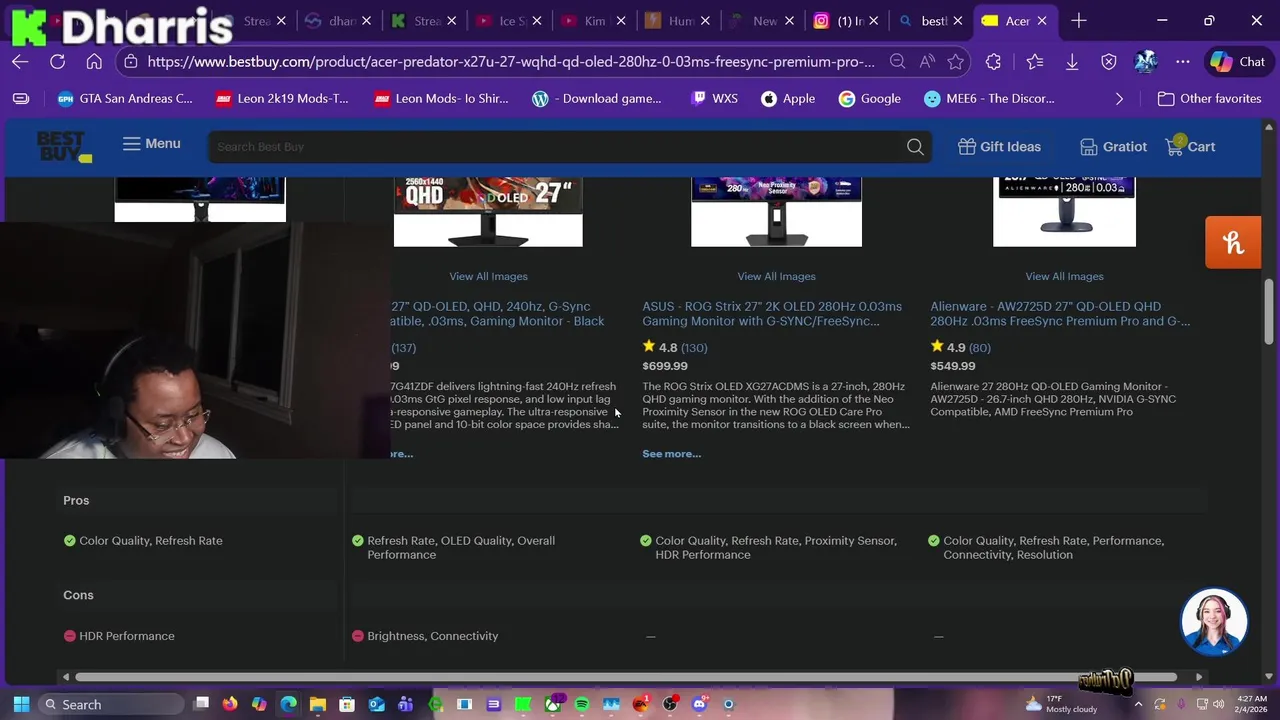The height and width of the screenshot is (720, 1280).
Task: Open a new browser tab
Action: click(1078, 21)
